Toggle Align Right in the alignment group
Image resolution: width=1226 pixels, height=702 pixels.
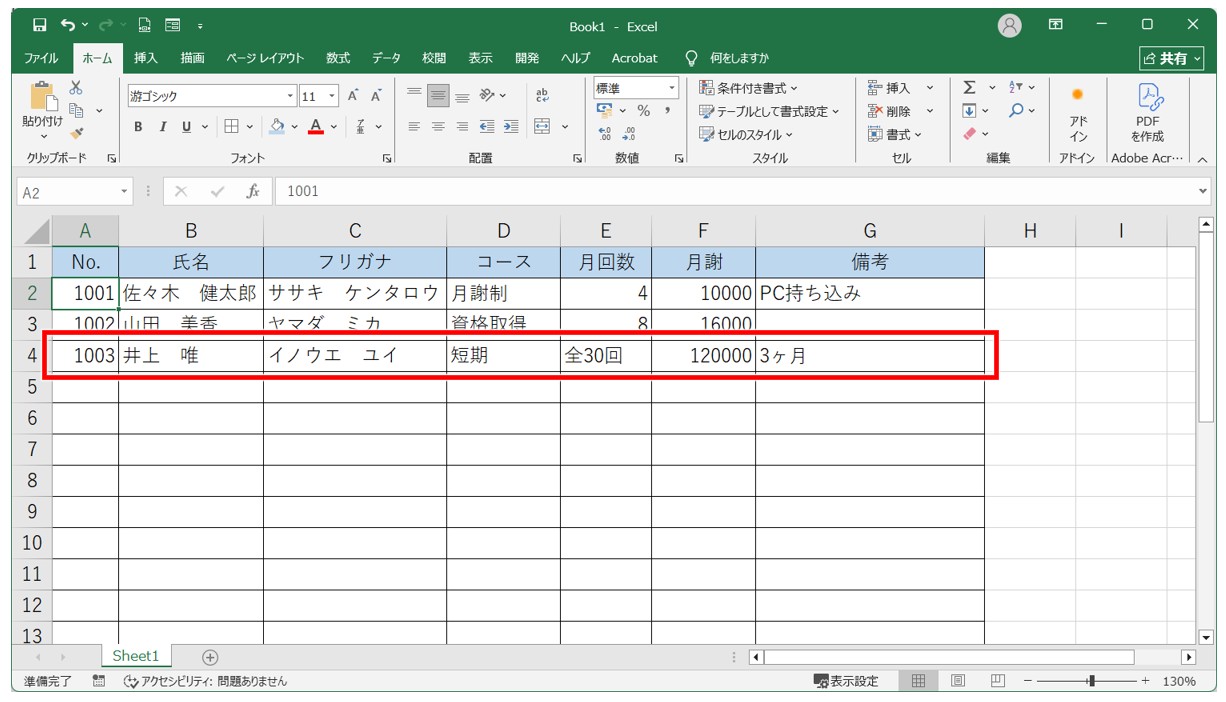(462, 127)
